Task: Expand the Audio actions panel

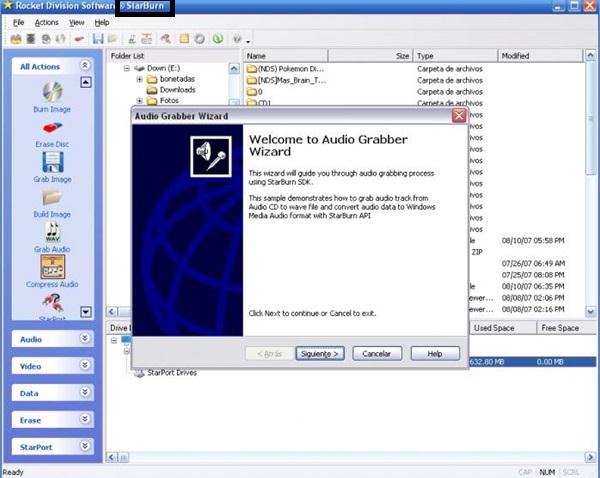Action: pos(85,338)
